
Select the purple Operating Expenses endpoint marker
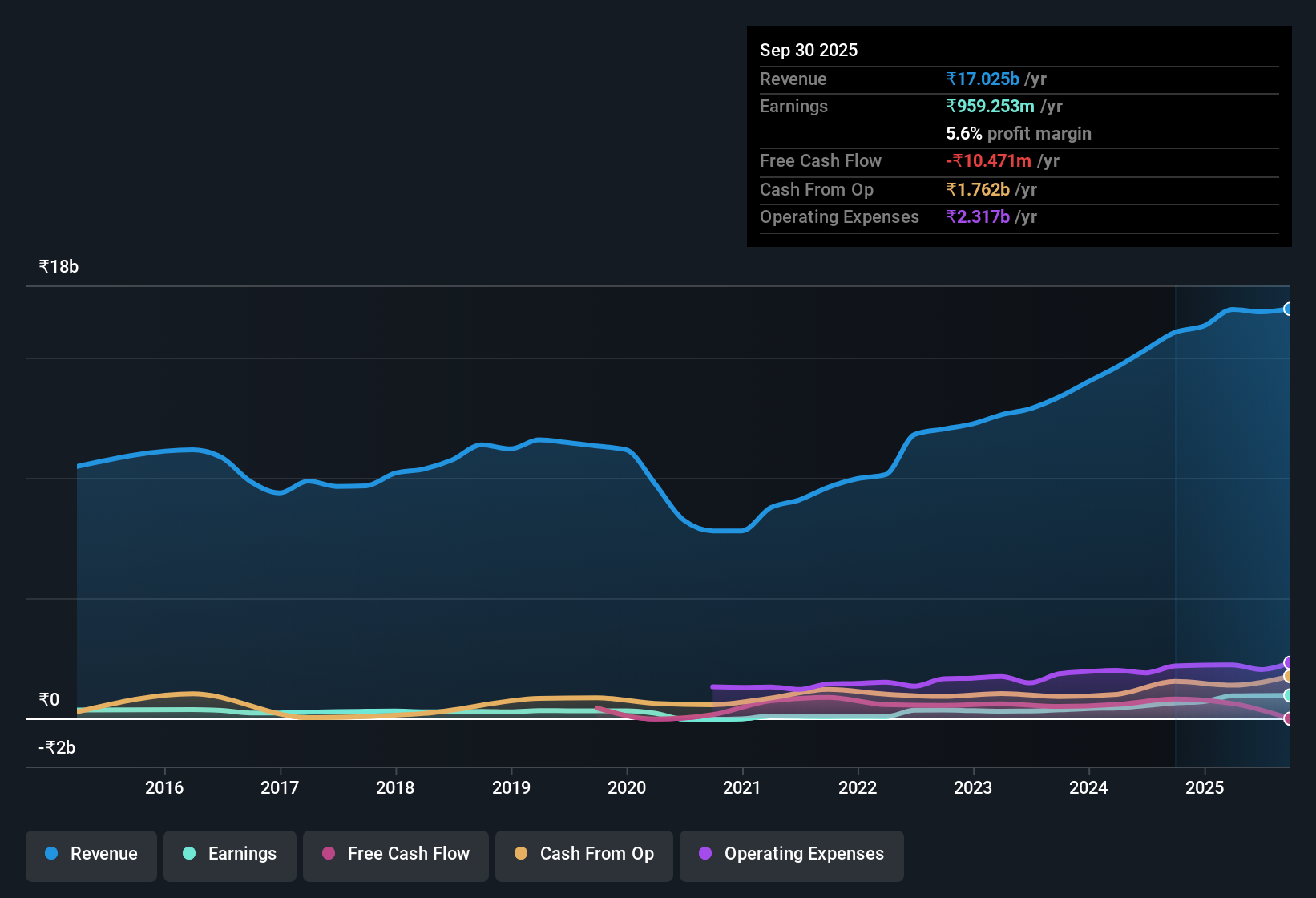[1289, 663]
